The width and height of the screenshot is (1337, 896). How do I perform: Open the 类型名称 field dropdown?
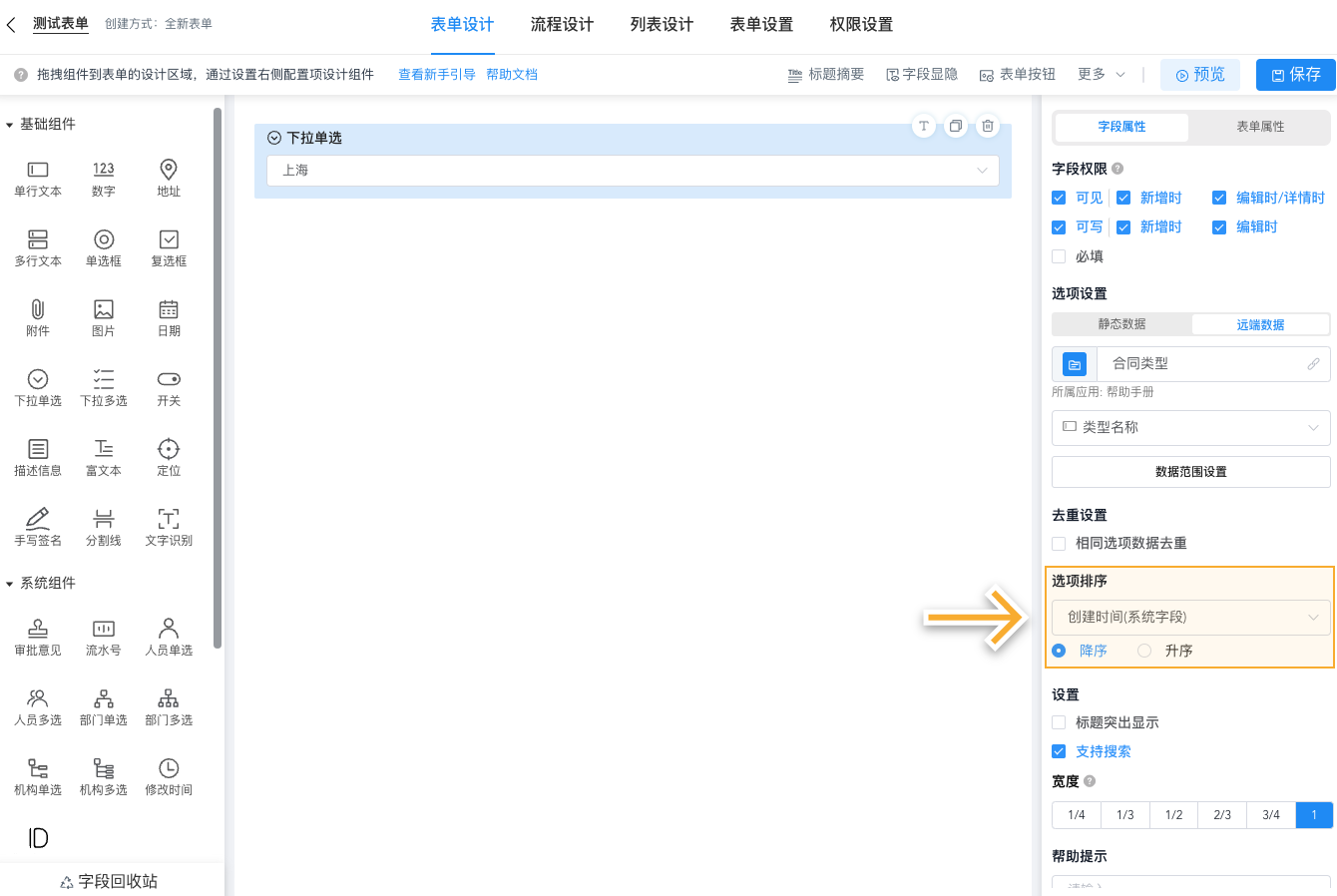(x=1189, y=427)
